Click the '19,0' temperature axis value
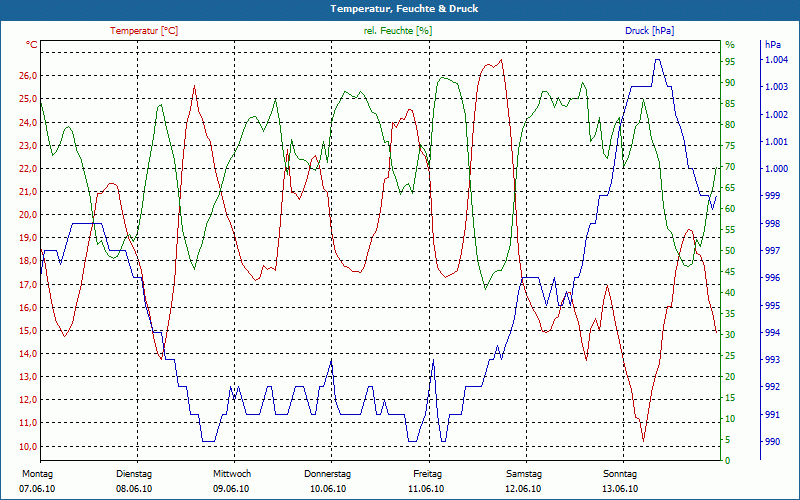Viewport: 800px width, 500px height. (28, 238)
